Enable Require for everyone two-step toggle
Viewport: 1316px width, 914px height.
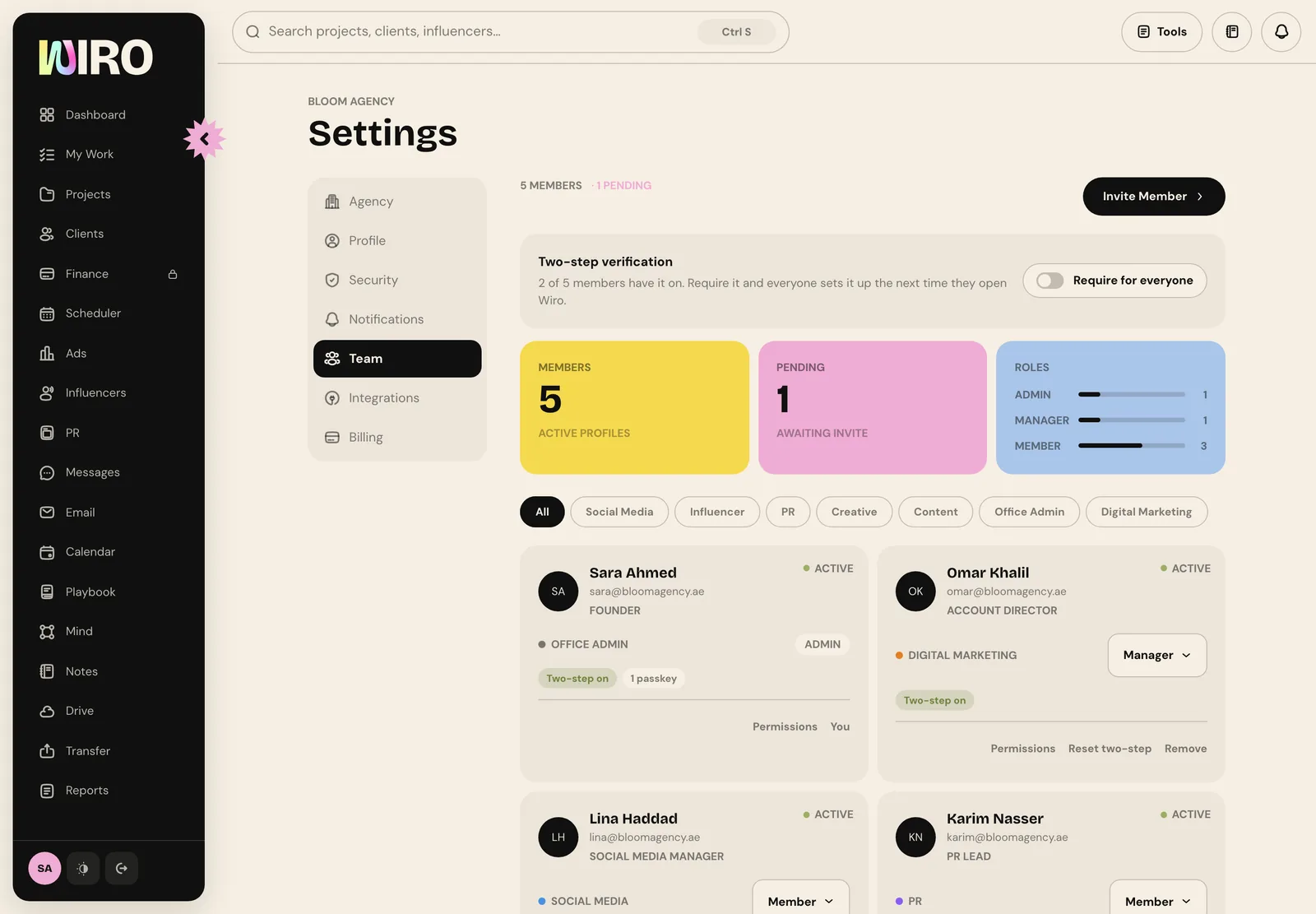[x=1050, y=281]
